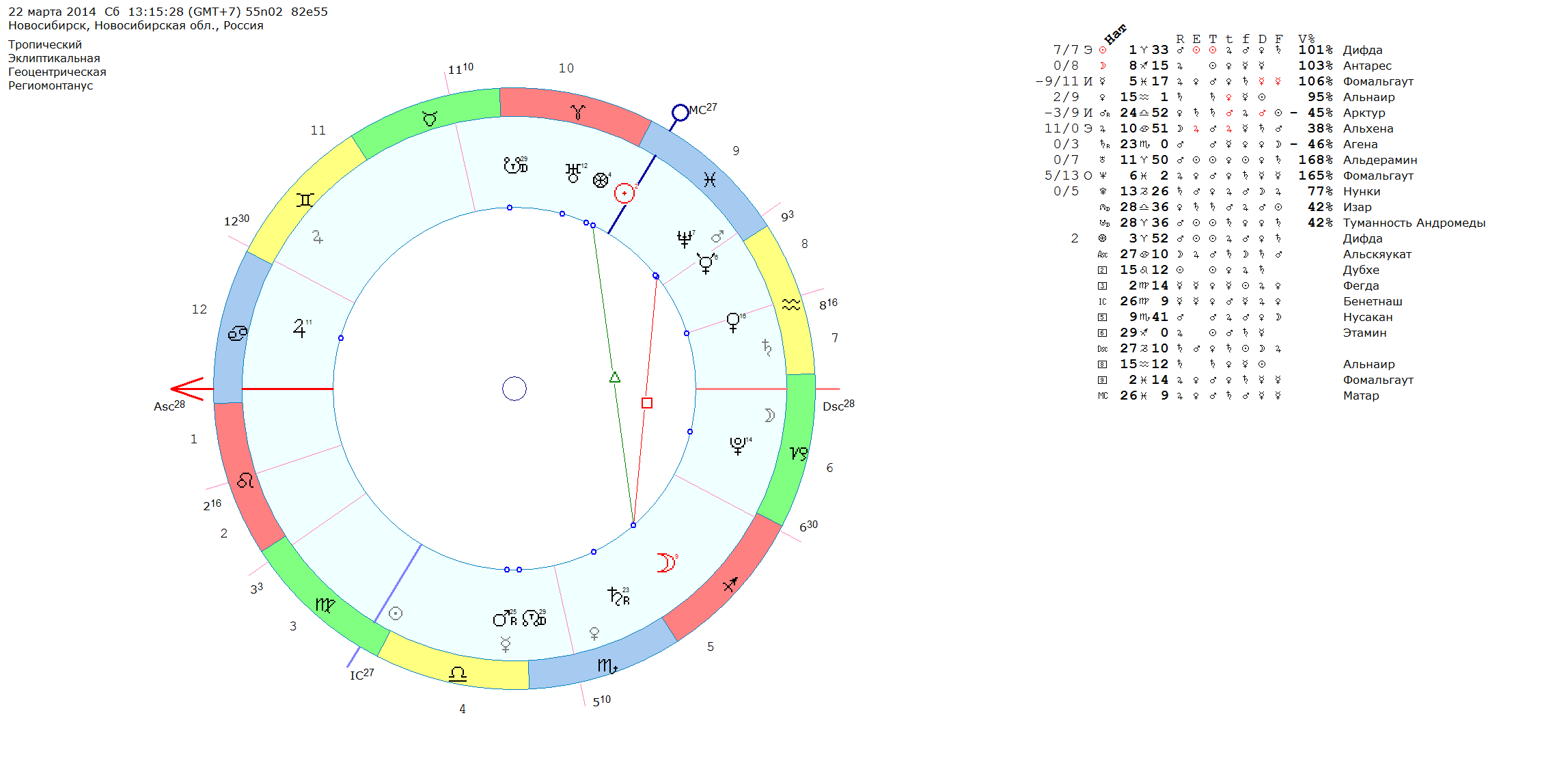Click the star name 'Туманность Андромеды'
Viewport: 1568px width, 778px height.
pos(1414,223)
